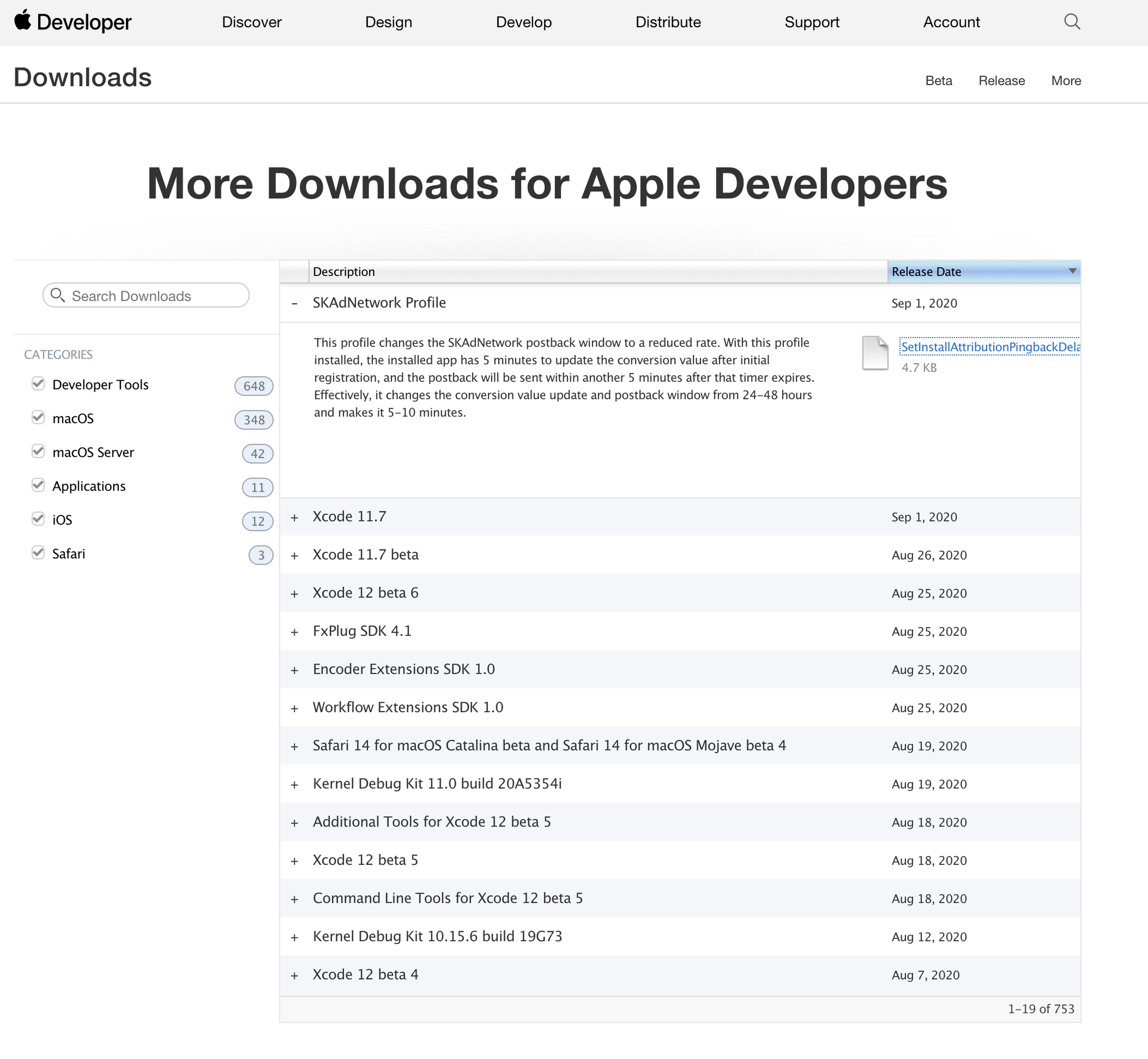Click the SetInstallAttributionPingbackDelay file icon

875,353
